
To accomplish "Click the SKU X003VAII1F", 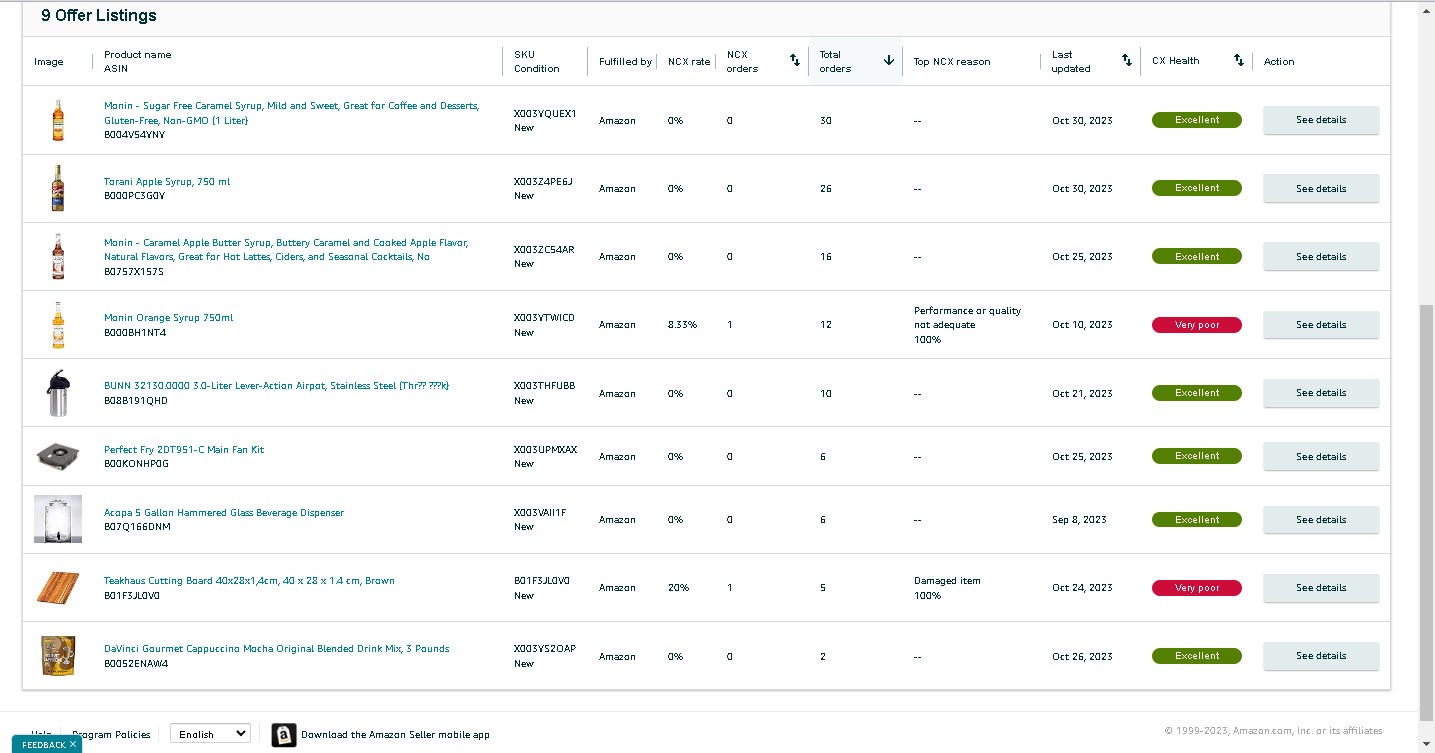I will [540, 513].
